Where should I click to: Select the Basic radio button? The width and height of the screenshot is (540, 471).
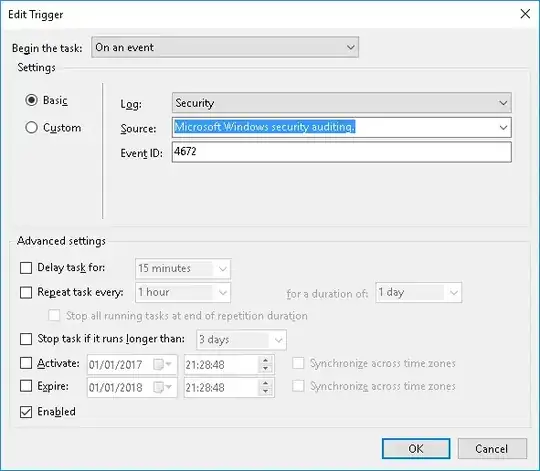pos(31,100)
